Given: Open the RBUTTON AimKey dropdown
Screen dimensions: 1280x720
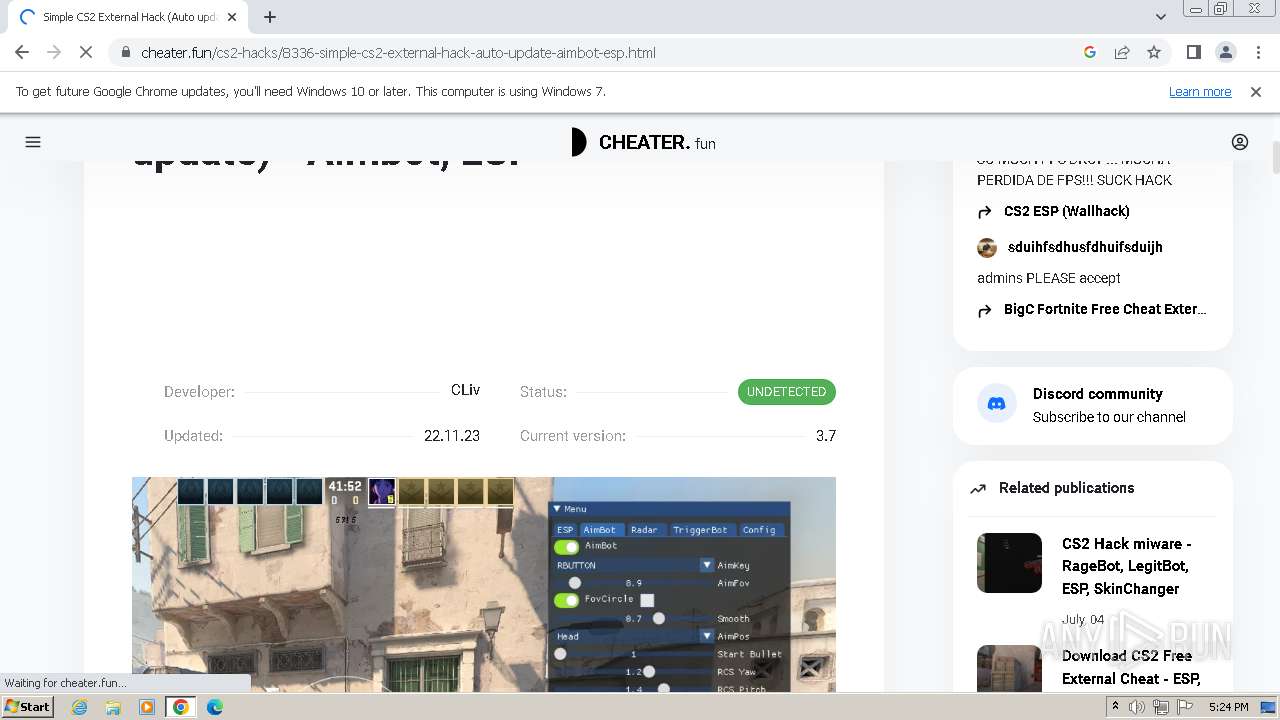Looking at the screenshot, I should pyautogui.click(x=634, y=565).
